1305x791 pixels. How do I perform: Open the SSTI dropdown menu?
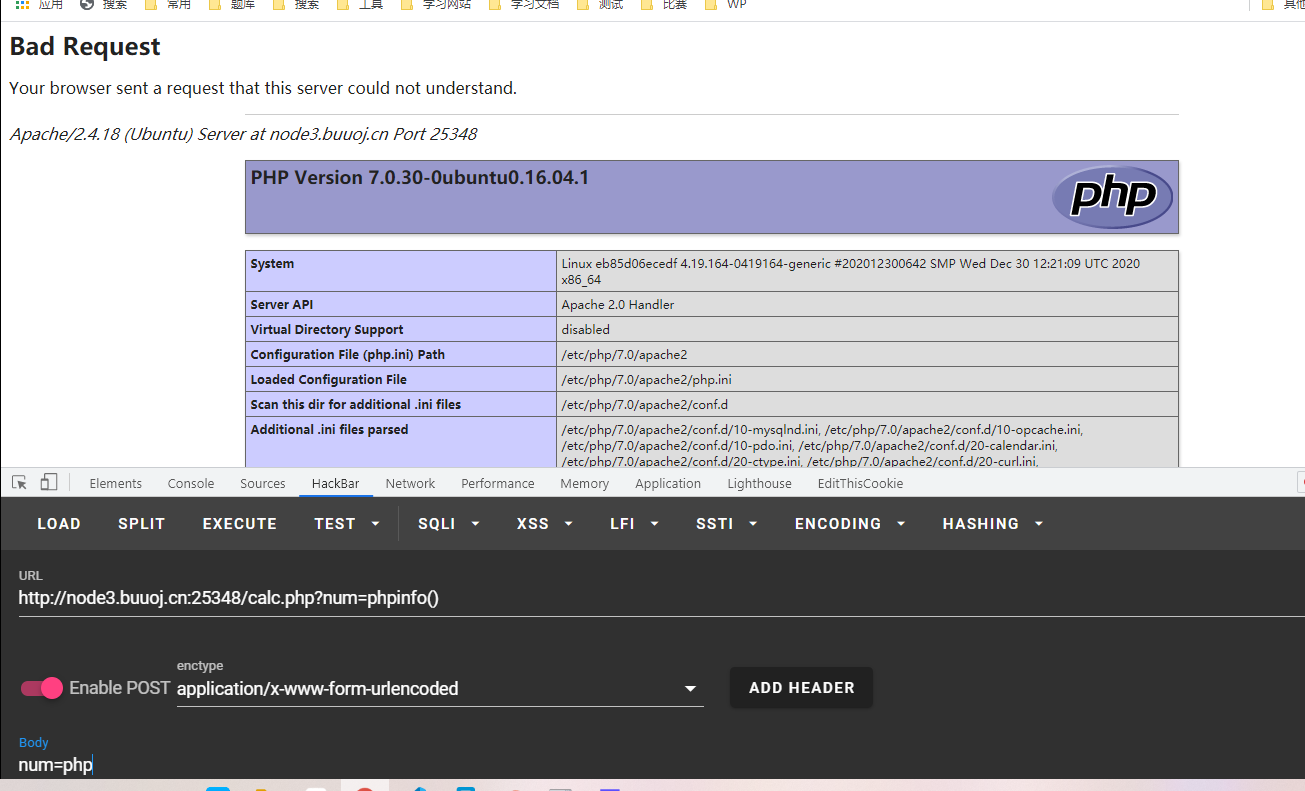tap(726, 524)
